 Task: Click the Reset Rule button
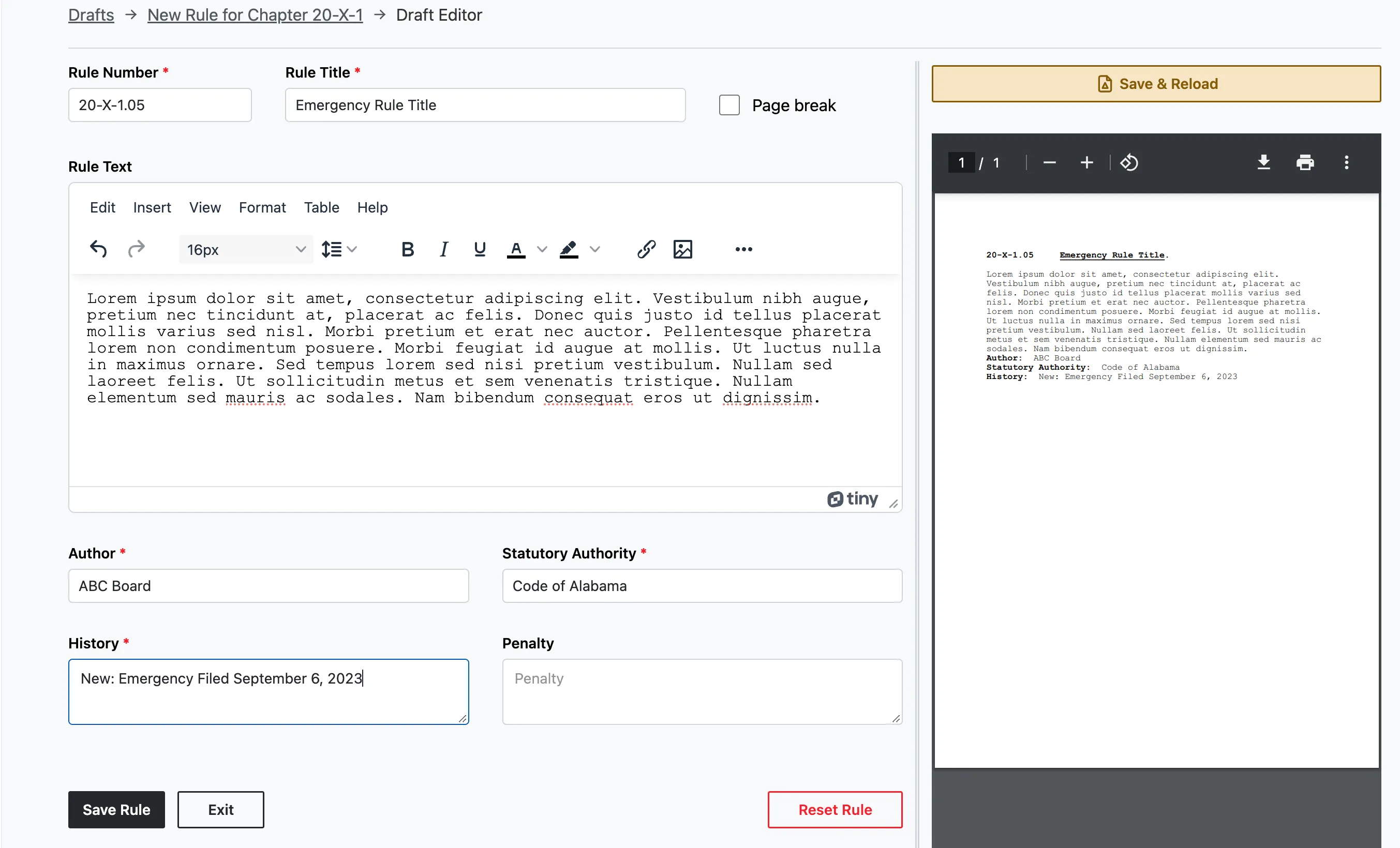(x=835, y=809)
